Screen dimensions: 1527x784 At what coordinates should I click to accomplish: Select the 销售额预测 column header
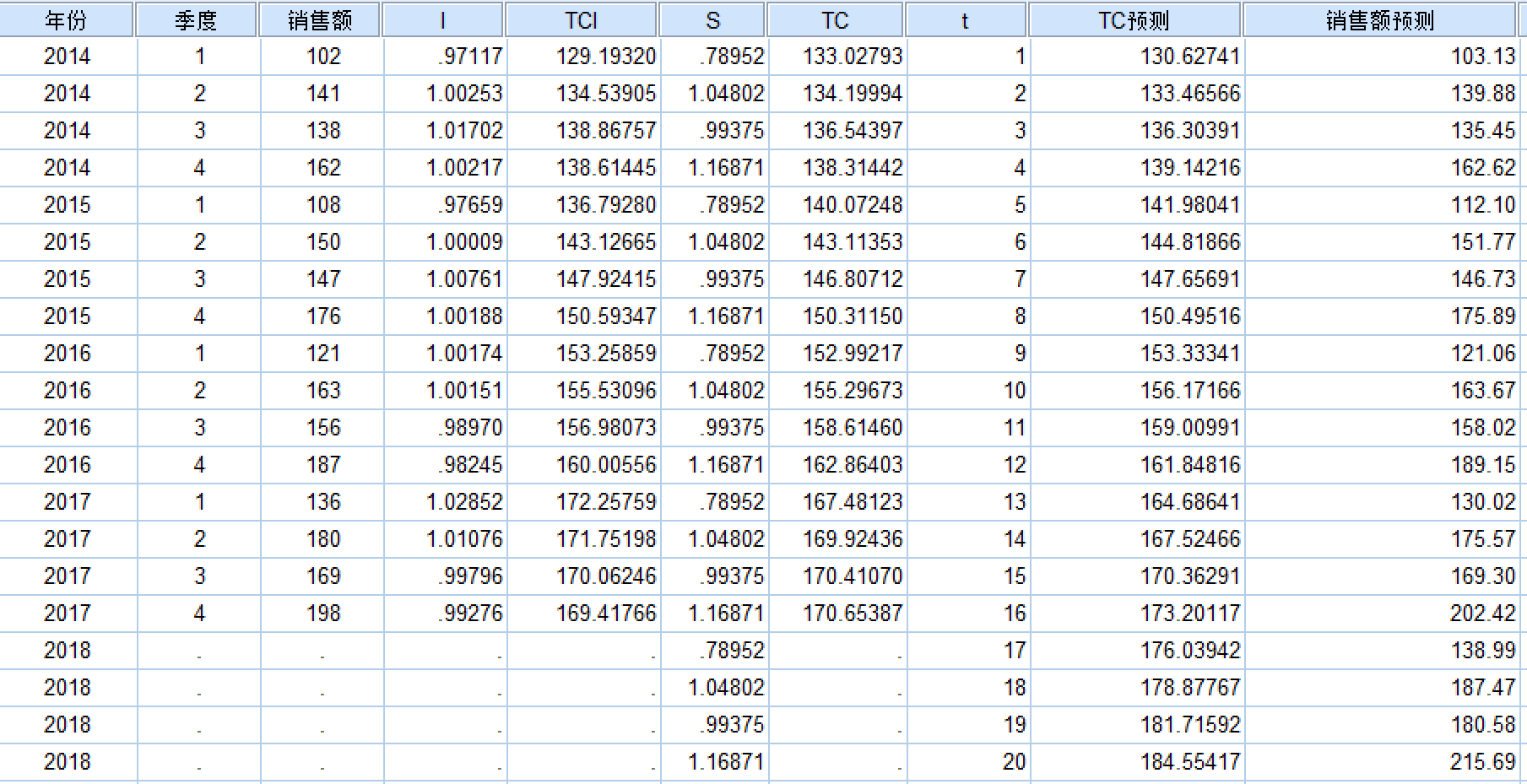pos(1380,20)
